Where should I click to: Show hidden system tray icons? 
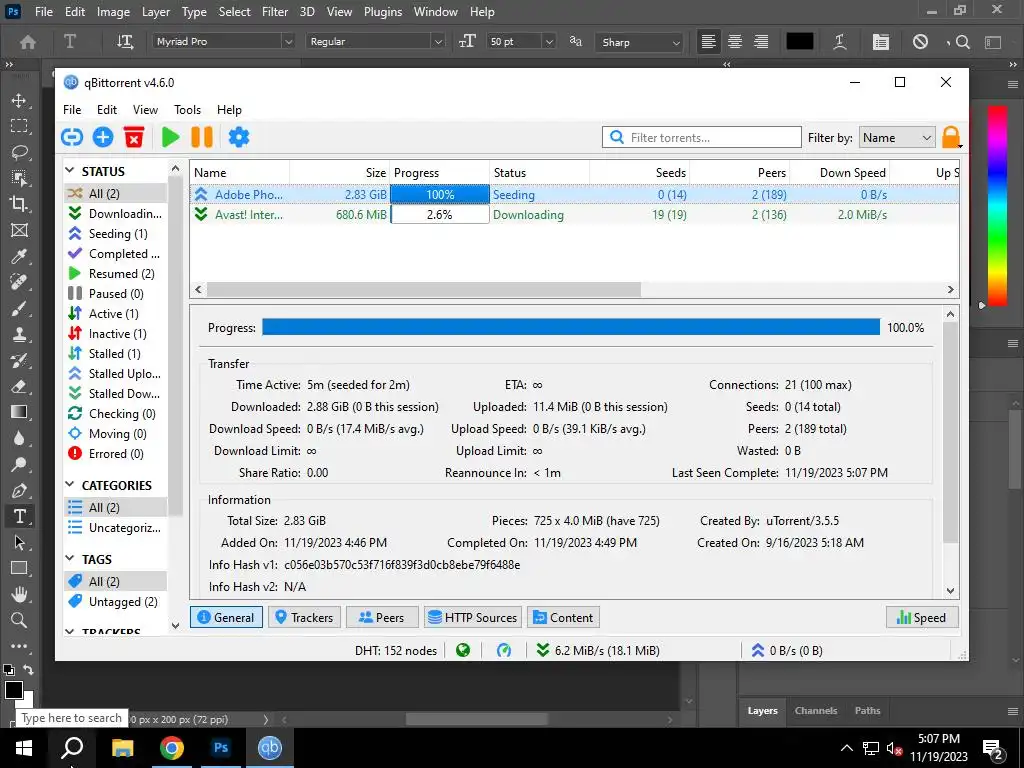point(846,748)
